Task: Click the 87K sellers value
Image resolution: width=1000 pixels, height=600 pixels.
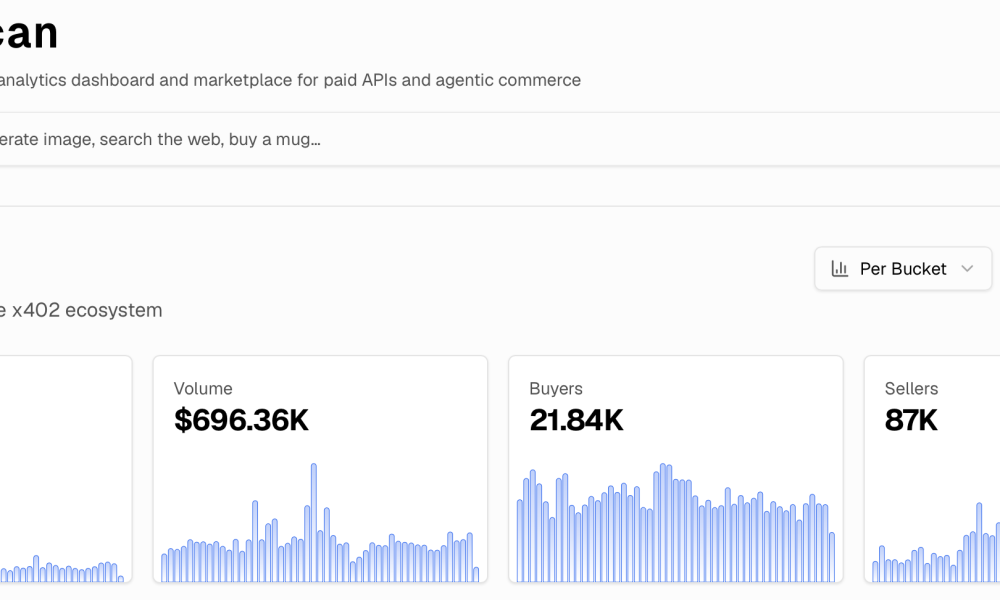Action: pos(911,420)
